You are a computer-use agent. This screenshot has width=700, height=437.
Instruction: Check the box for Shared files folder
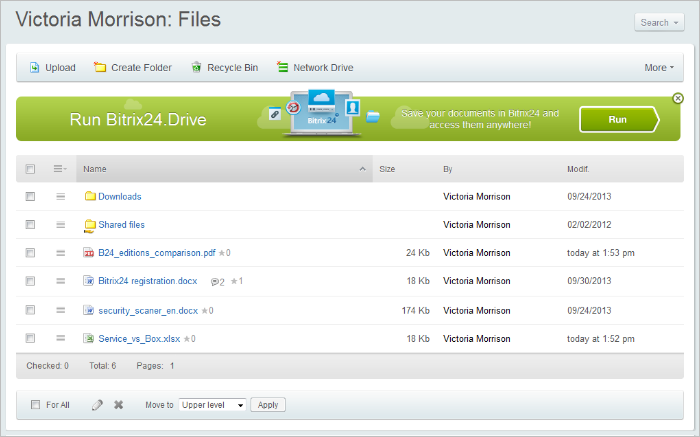point(30,225)
